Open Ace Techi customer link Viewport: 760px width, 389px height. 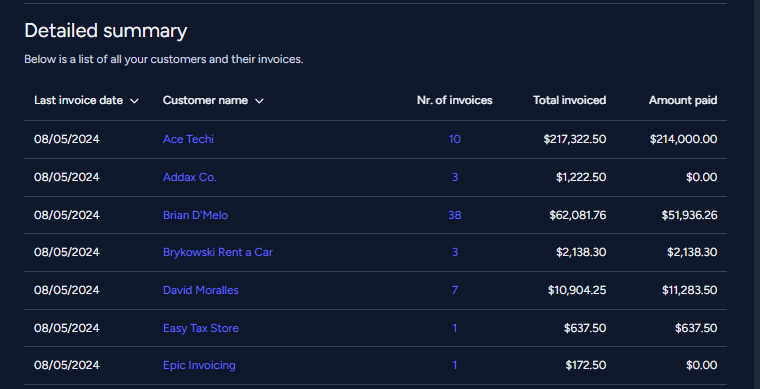pyautogui.click(x=188, y=139)
